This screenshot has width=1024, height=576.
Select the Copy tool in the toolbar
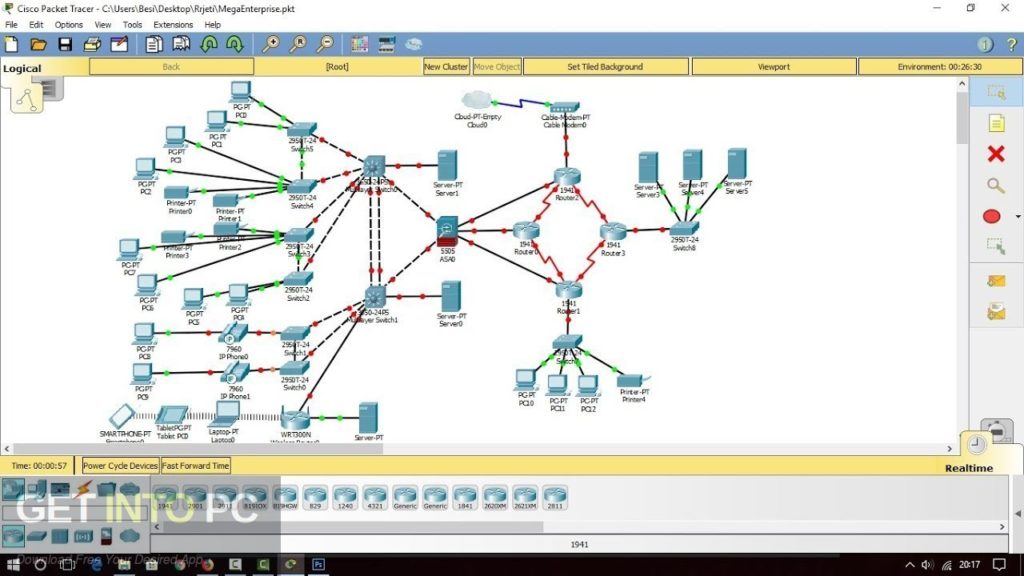coord(155,44)
